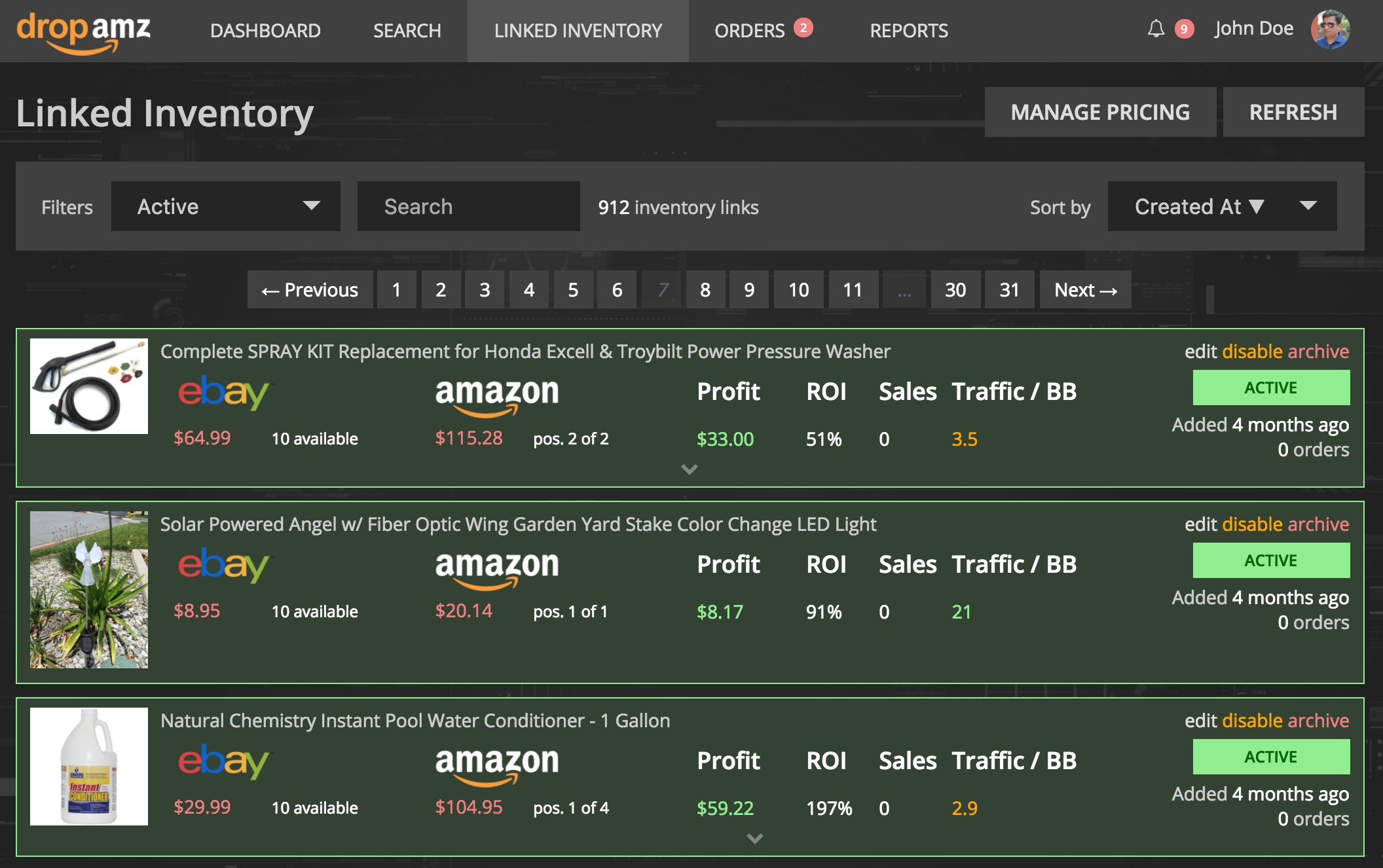Click the $115.28 Amazon price
This screenshot has width=1383, height=868.
point(469,438)
